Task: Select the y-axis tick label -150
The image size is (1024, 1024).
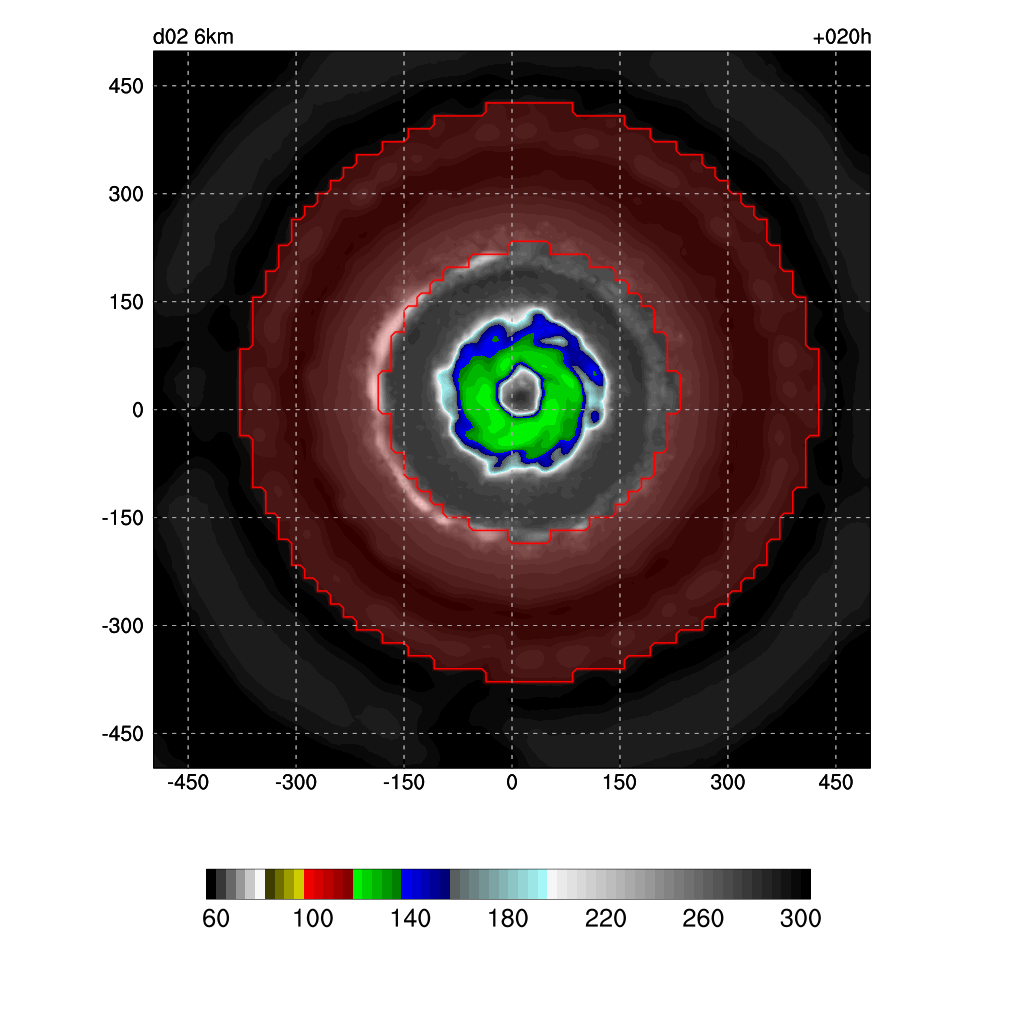Action: pos(122,519)
